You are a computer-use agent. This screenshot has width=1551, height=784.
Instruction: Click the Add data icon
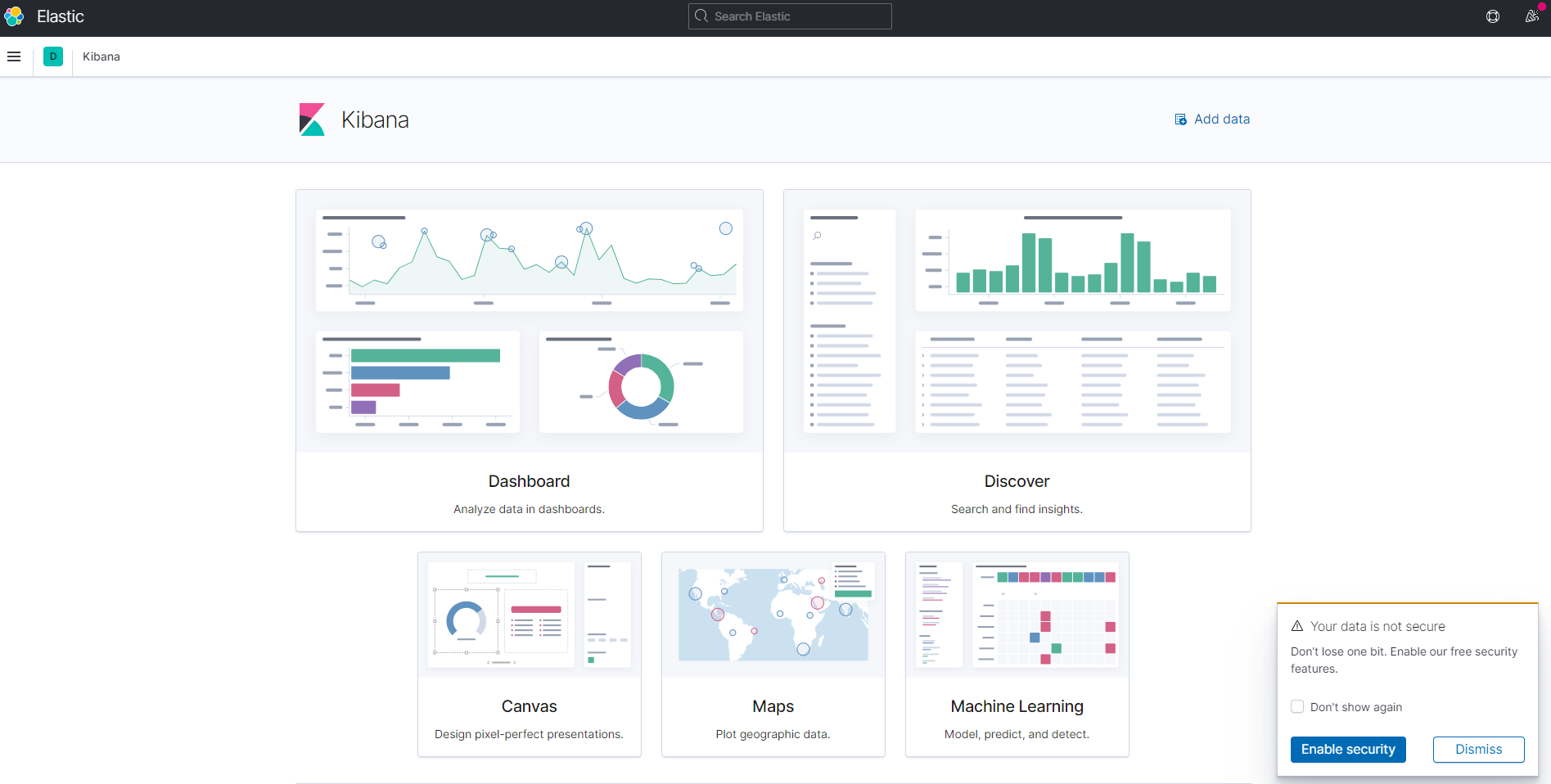pyautogui.click(x=1180, y=119)
